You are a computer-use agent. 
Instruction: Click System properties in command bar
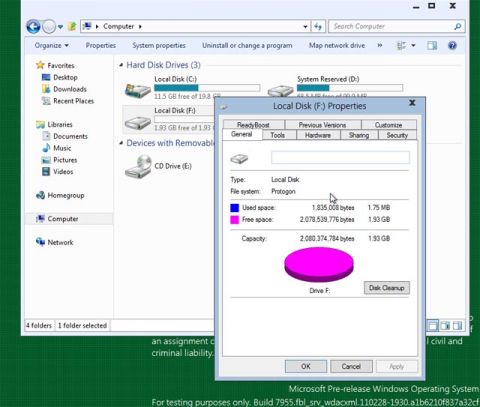159,45
